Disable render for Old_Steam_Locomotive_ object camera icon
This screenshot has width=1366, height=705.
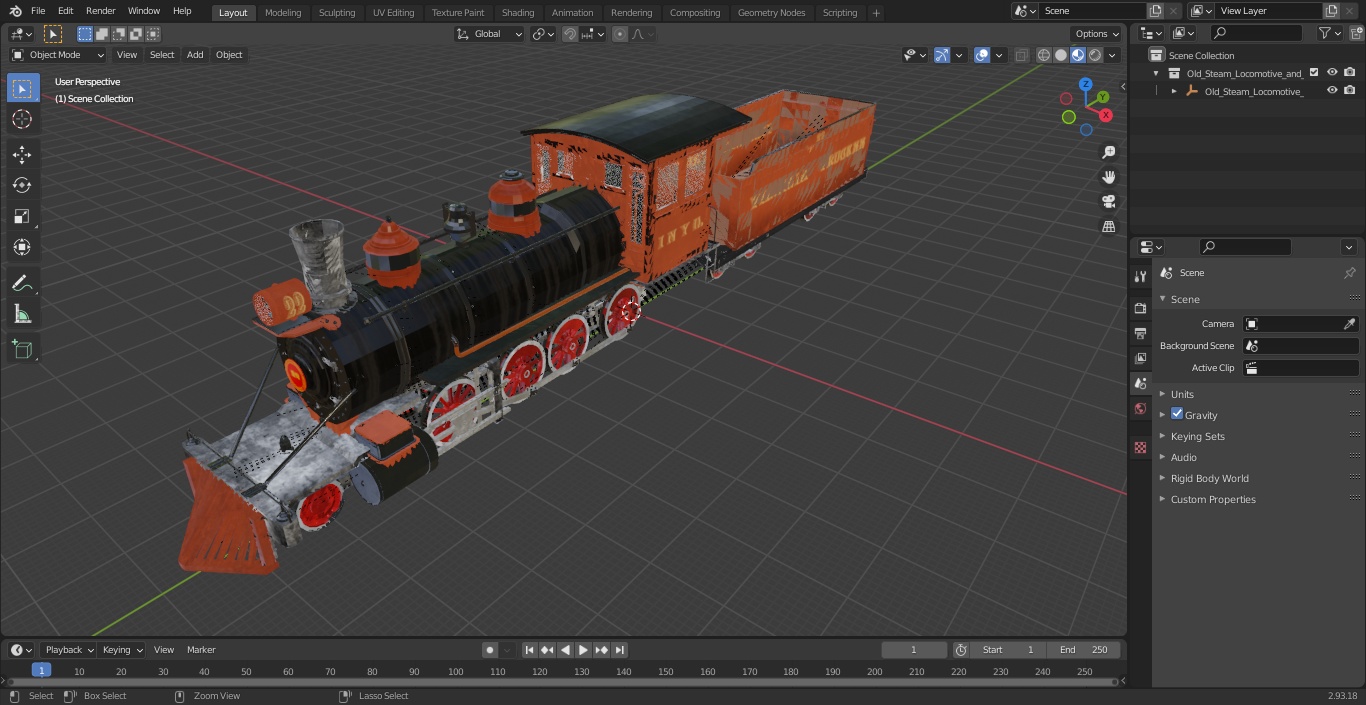tap(1350, 90)
